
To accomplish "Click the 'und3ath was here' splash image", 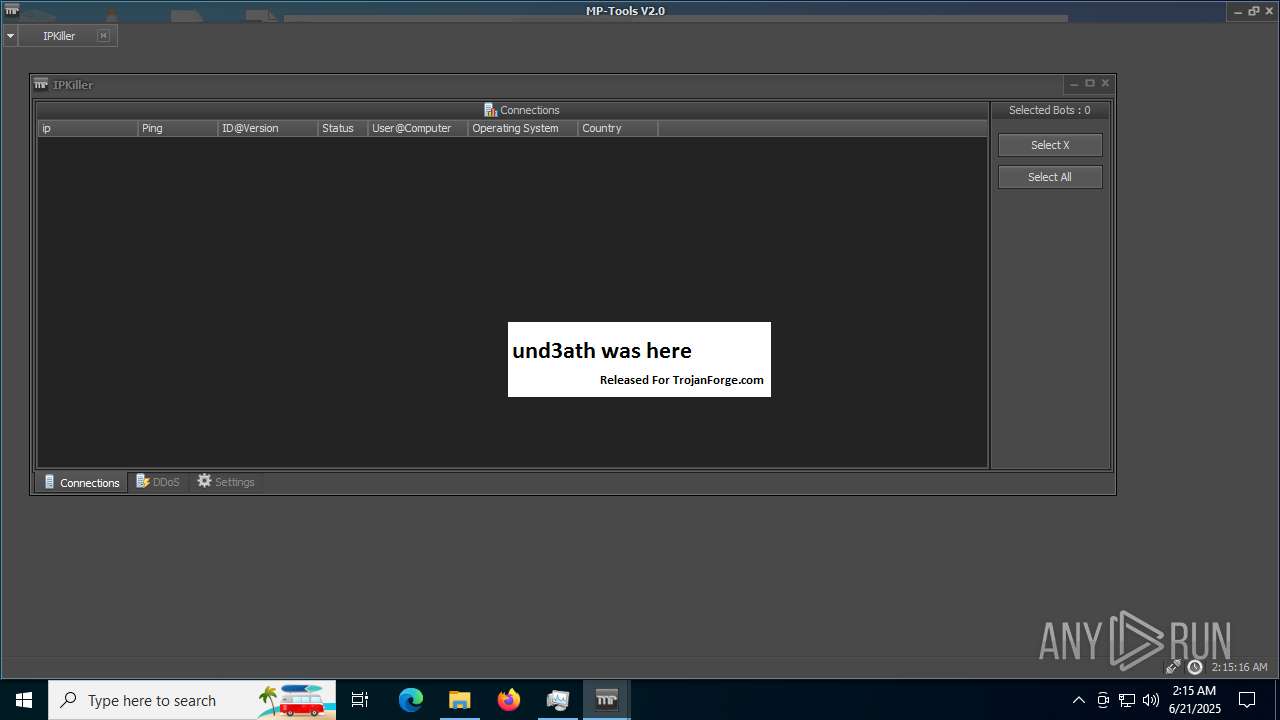I will (639, 359).
